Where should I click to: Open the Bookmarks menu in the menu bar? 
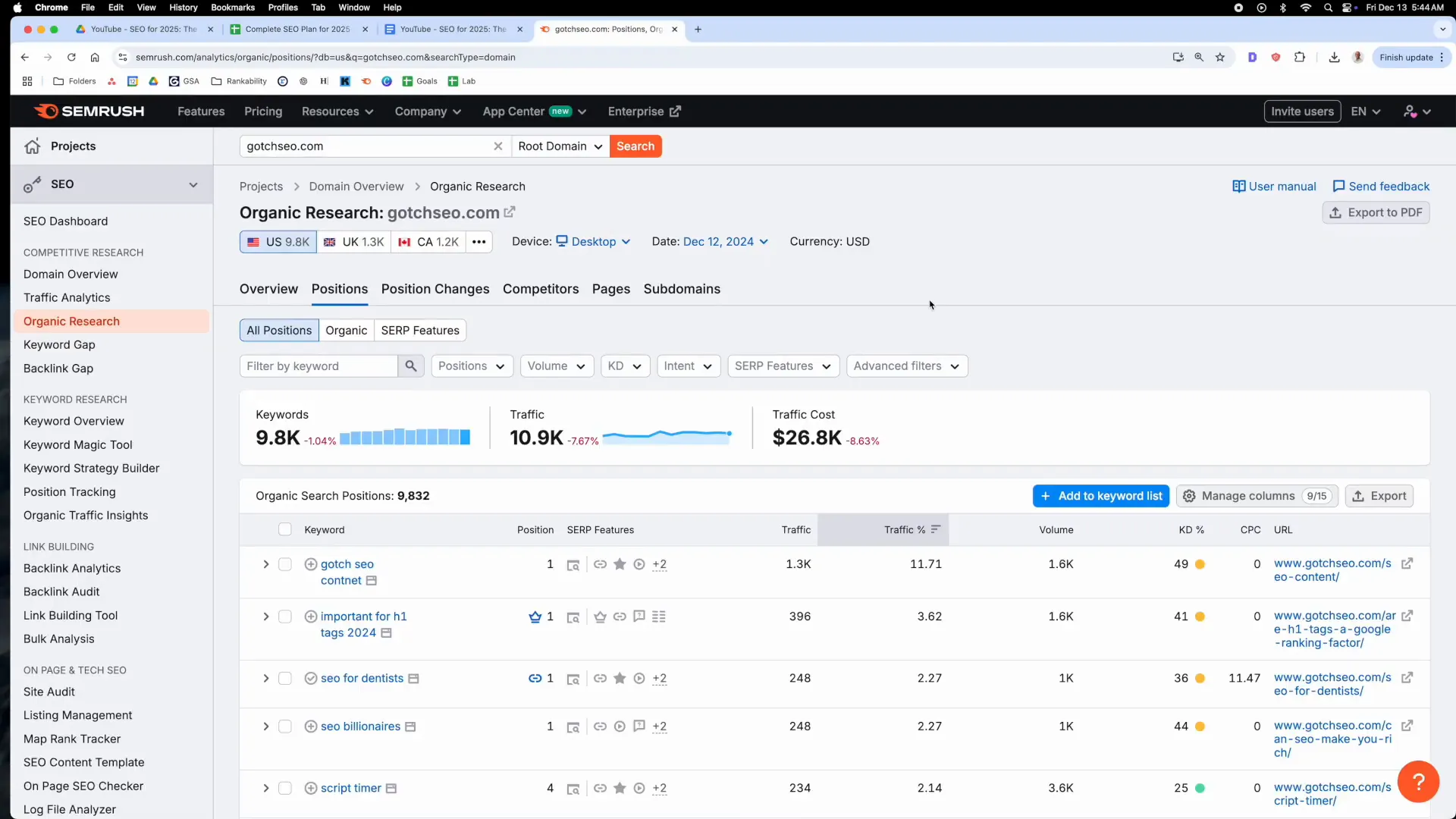[x=232, y=8]
